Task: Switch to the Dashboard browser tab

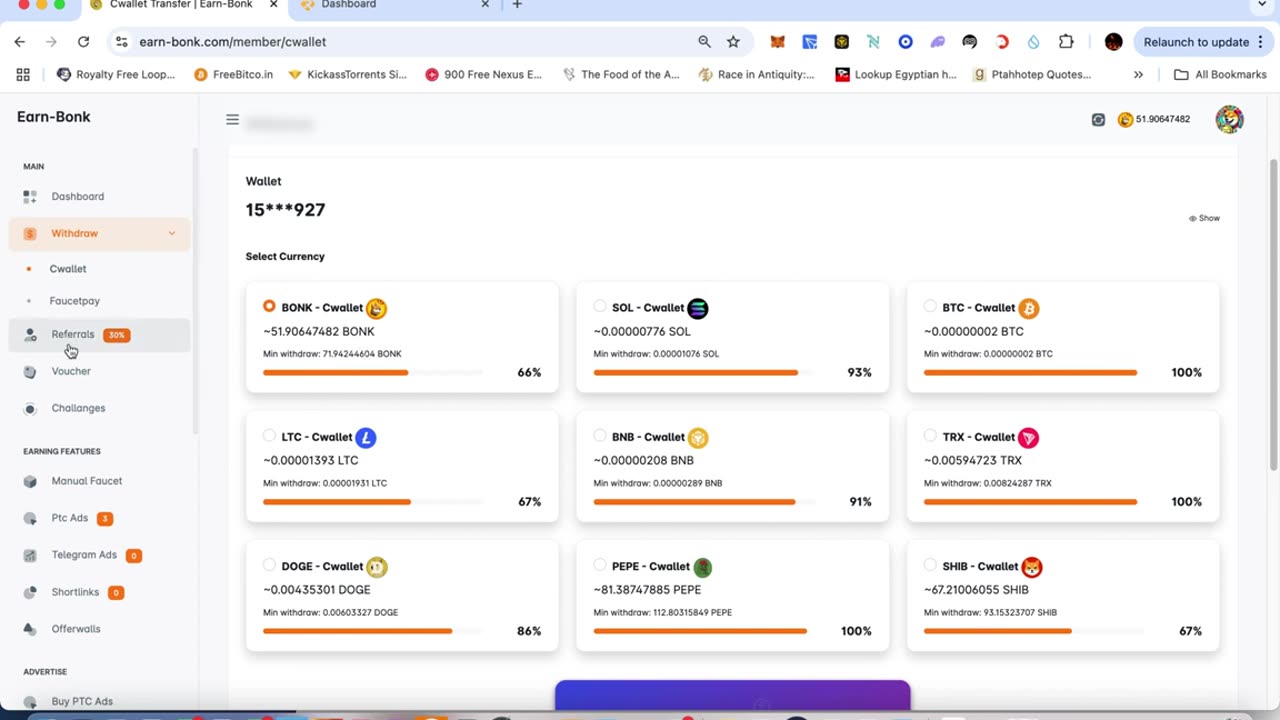Action: [x=392, y=5]
